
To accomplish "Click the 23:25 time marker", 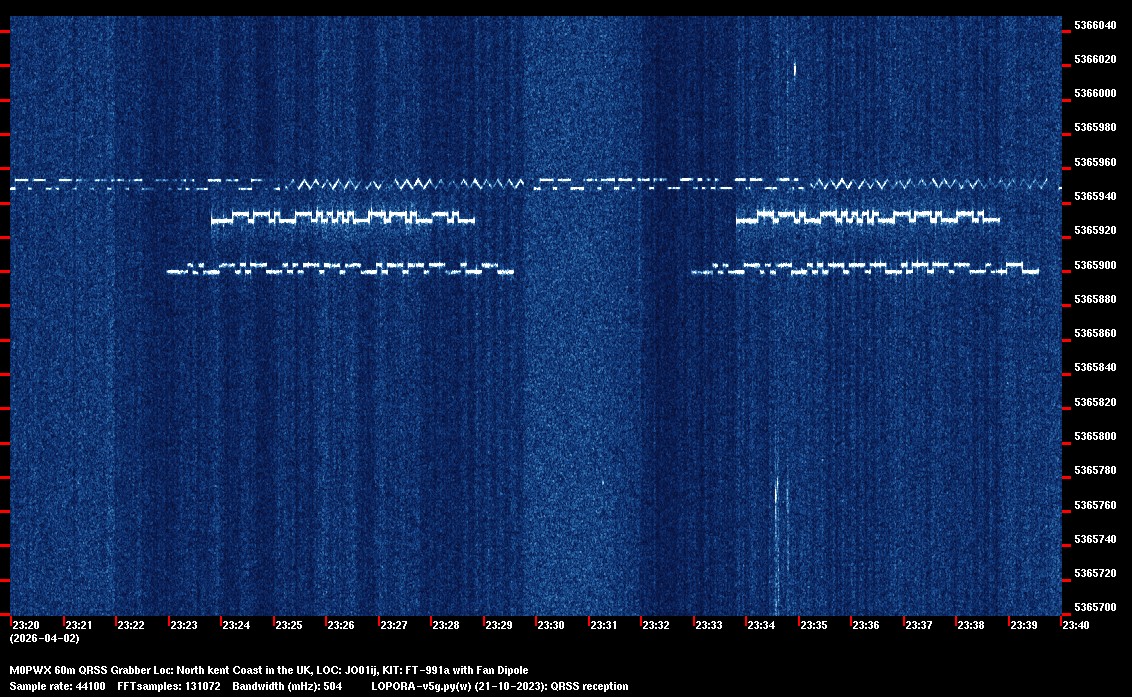I will click(x=288, y=625).
